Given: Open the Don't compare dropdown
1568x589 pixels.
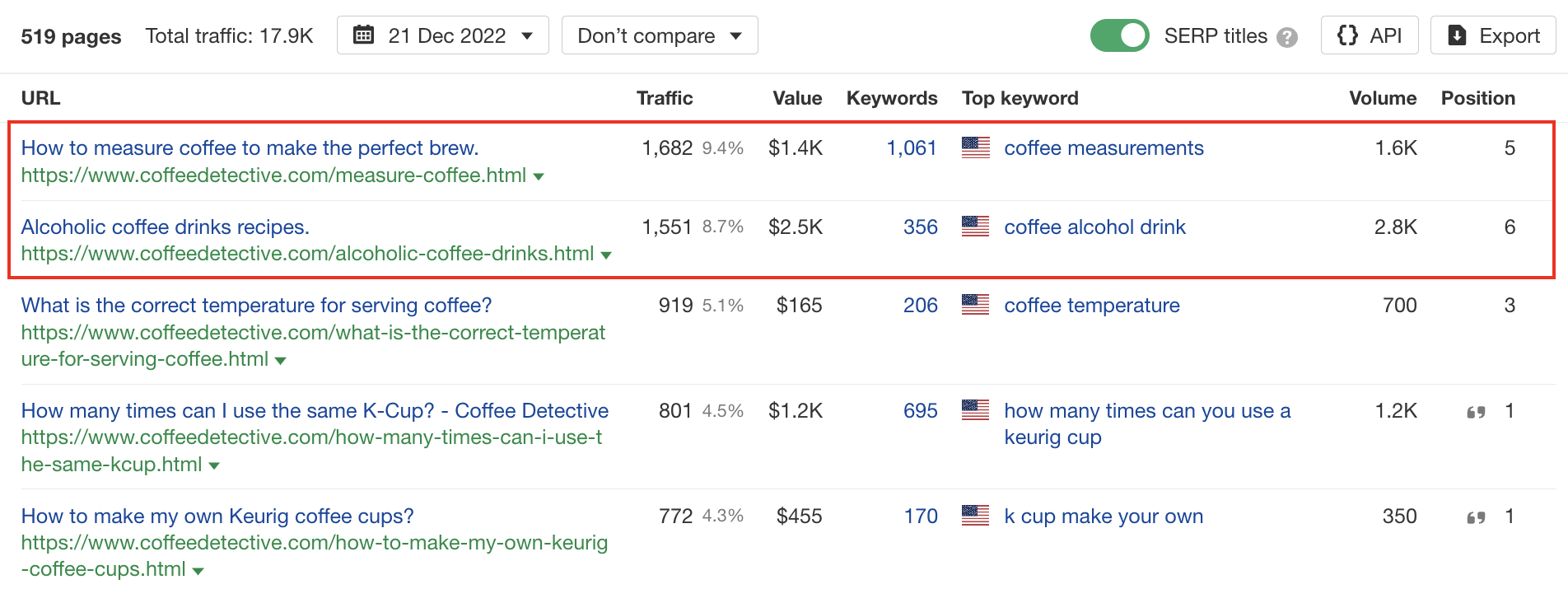Looking at the screenshot, I should (x=659, y=35).
